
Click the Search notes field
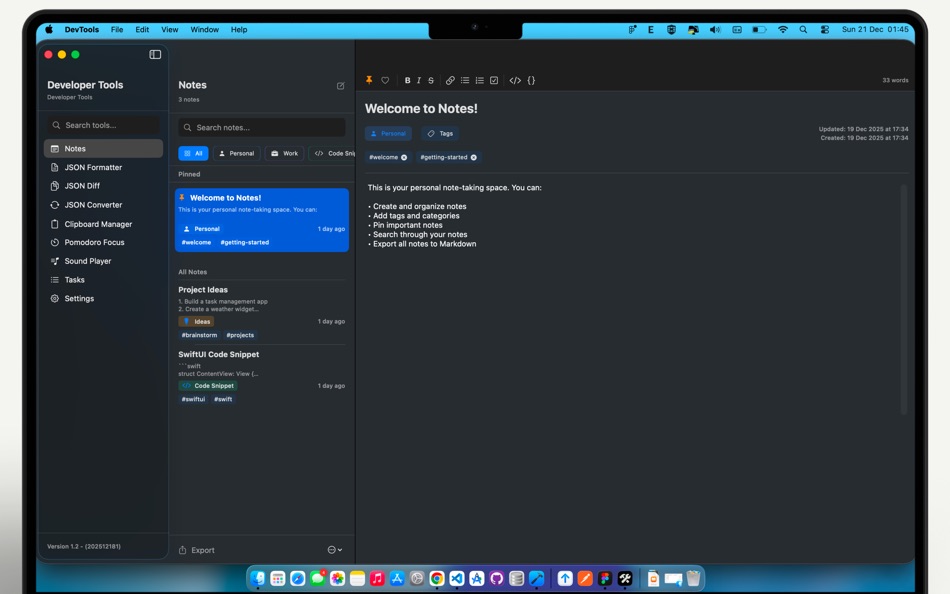pos(261,127)
